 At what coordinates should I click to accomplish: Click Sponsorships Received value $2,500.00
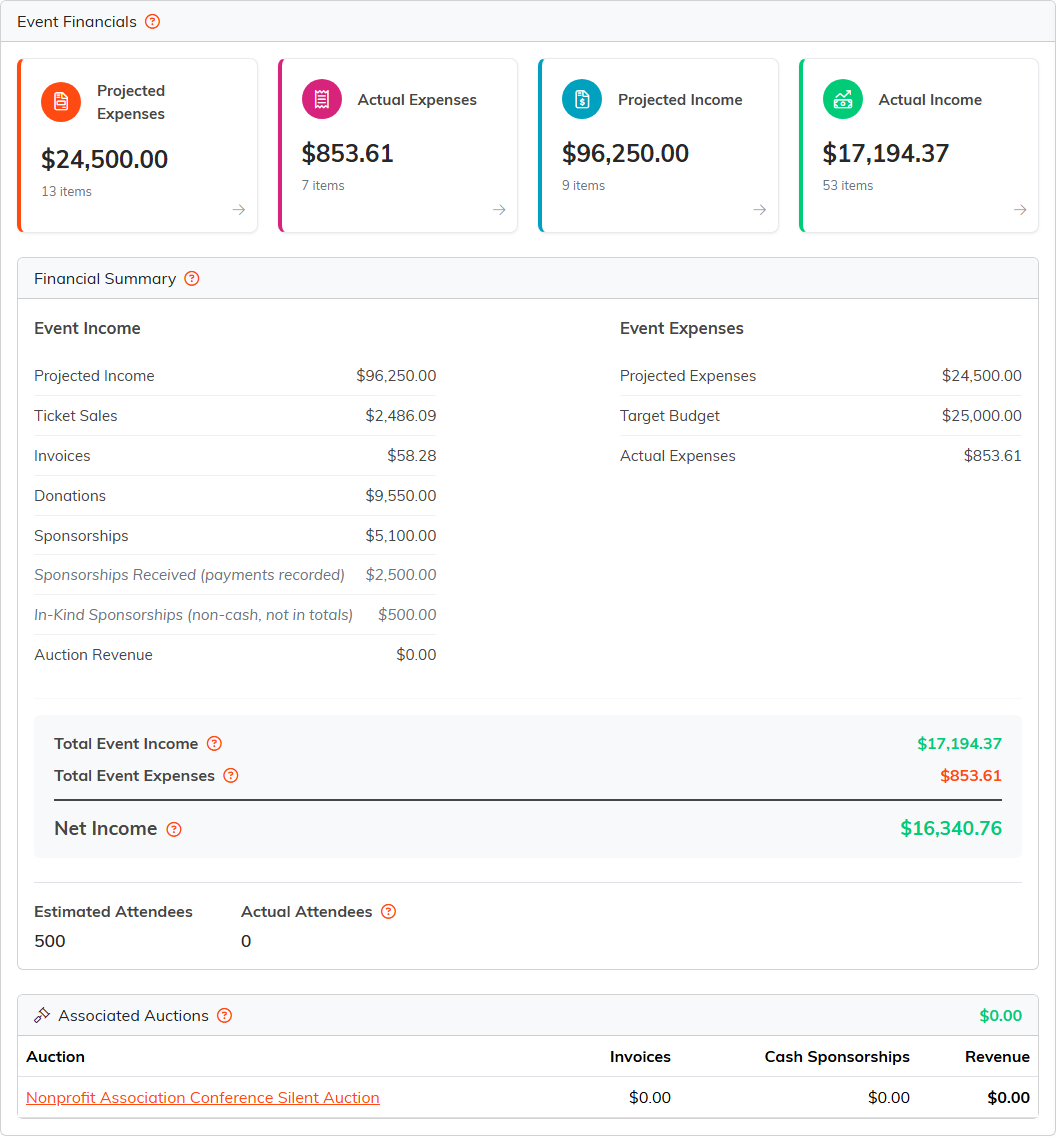click(x=401, y=575)
